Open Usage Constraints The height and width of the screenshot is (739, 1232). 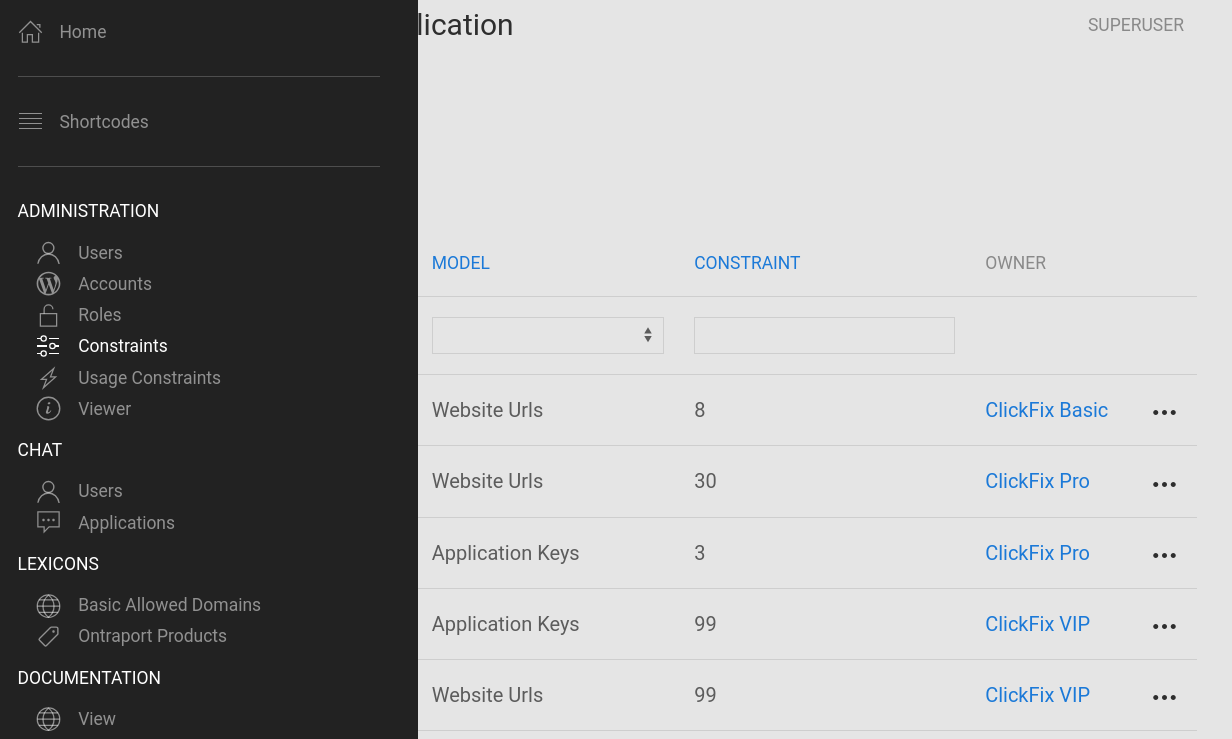(x=150, y=378)
